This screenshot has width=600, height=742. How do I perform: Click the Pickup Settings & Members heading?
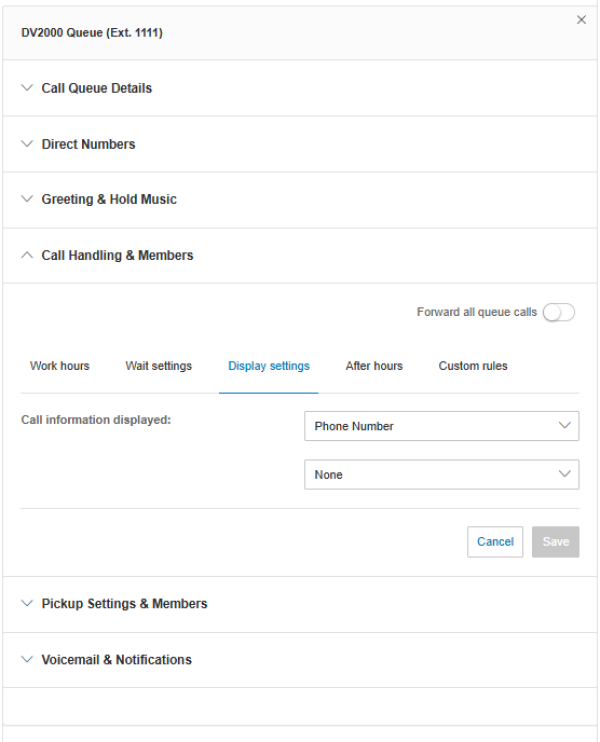pyautogui.click(x=124, y=604)
